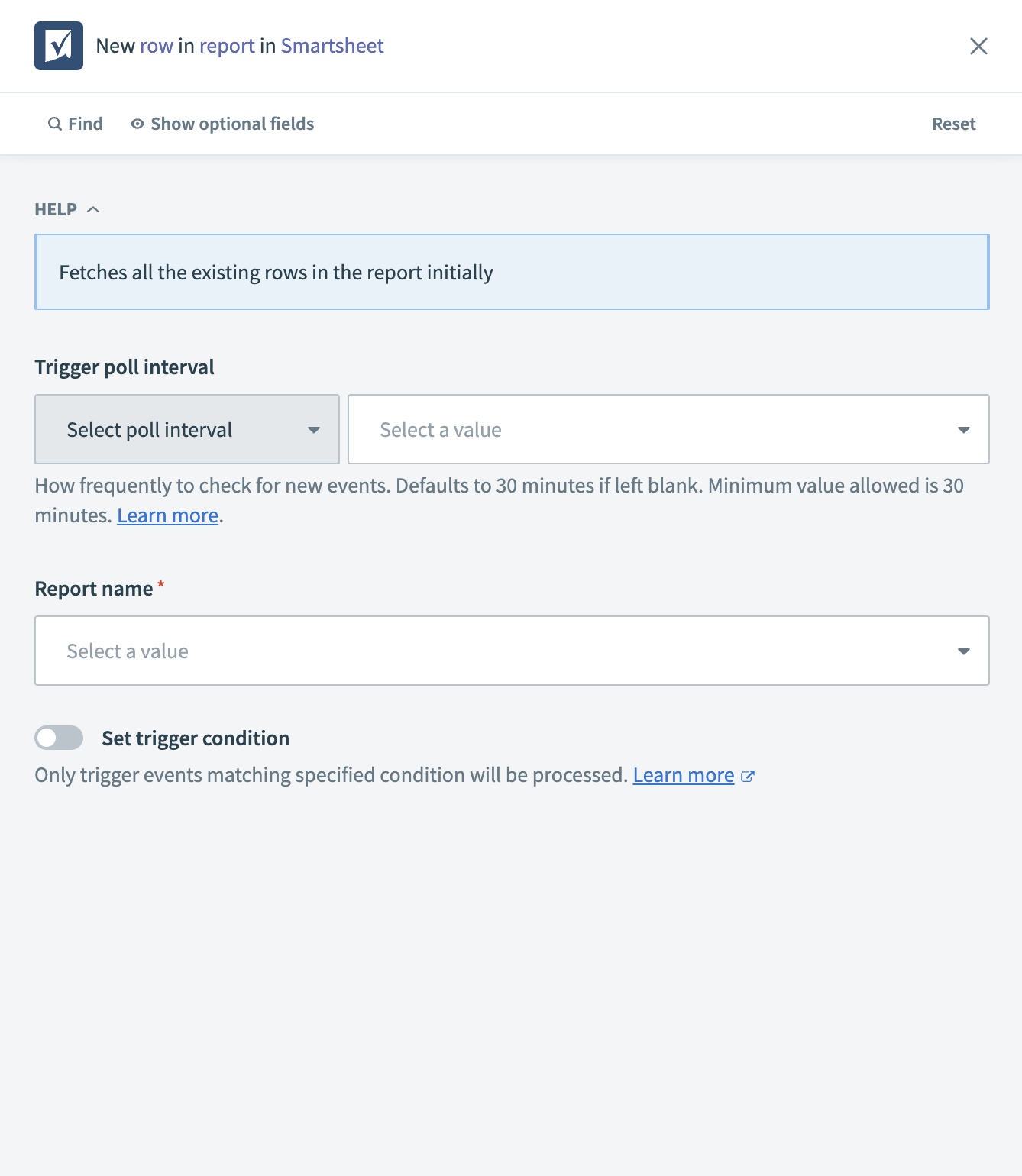Image resolution: width=1022 pixels, height=1176 pixels.
Task: Click the Smartsheet app logo icon
Action: click(x=59, y=46)
